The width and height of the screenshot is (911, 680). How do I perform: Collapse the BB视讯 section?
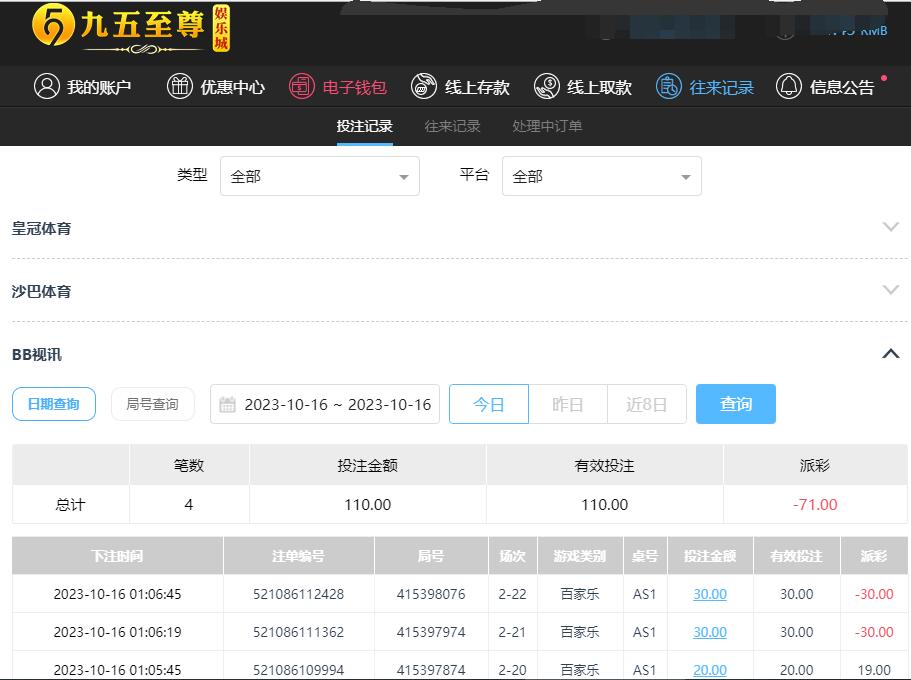(890, 354)
